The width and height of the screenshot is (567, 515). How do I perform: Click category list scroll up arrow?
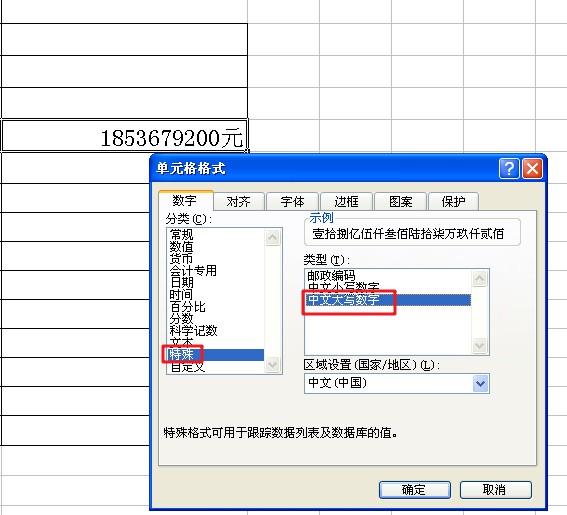tap(273, 238)
